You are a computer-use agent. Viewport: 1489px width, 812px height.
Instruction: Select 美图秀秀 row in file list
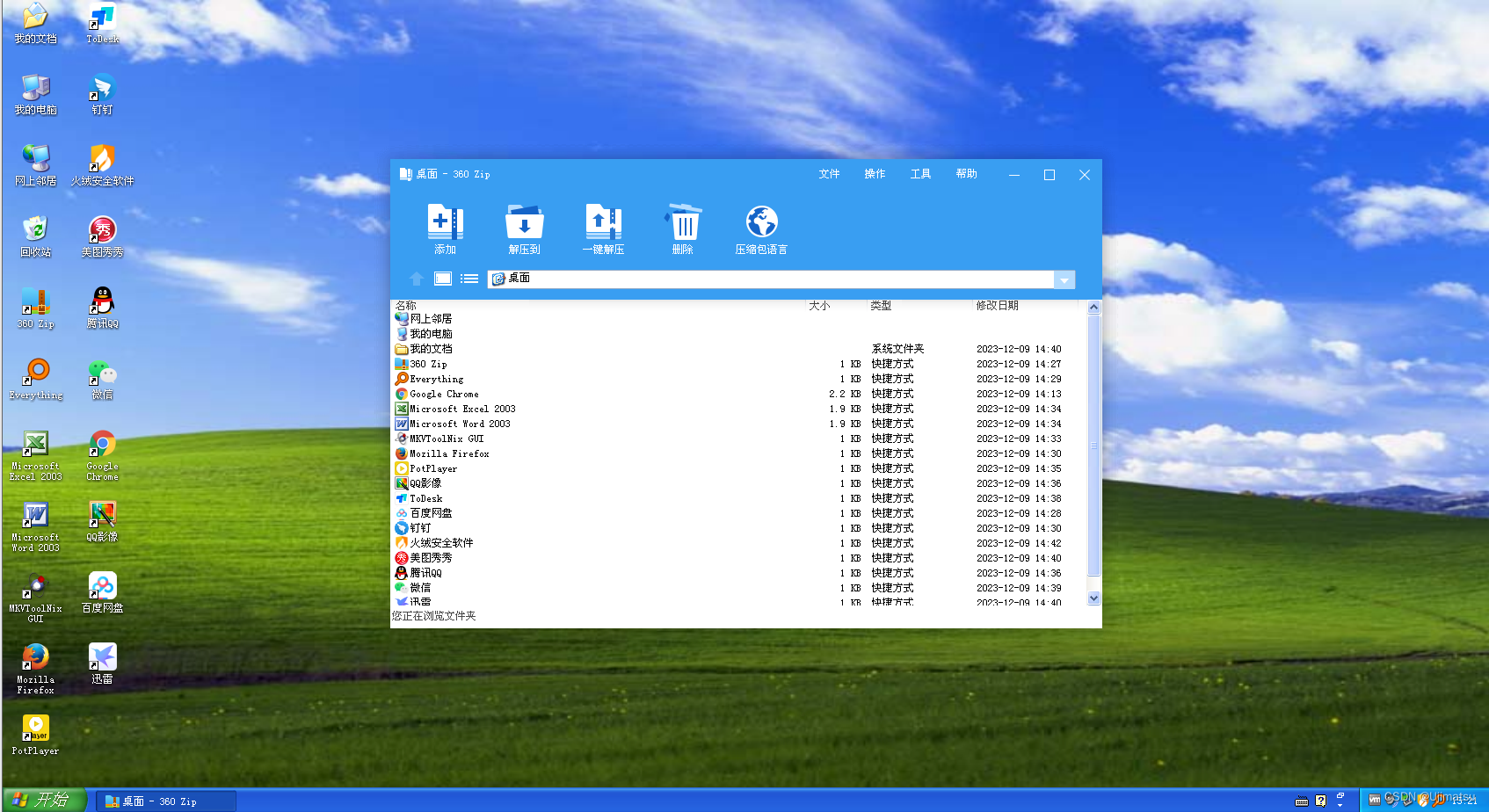click(x=738, y=558)
